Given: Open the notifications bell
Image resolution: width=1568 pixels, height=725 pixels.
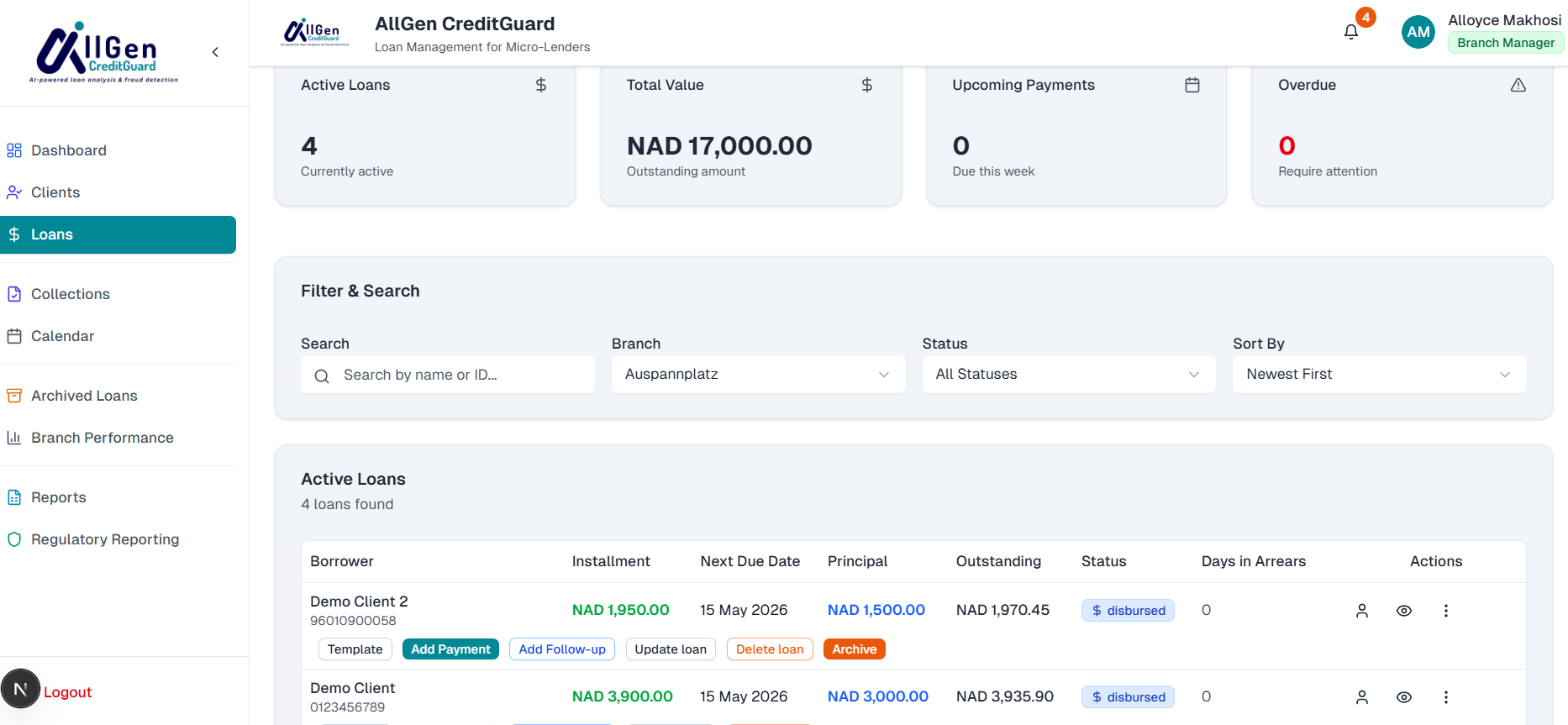Looking at the screenshot, I should coord(1350,32).
